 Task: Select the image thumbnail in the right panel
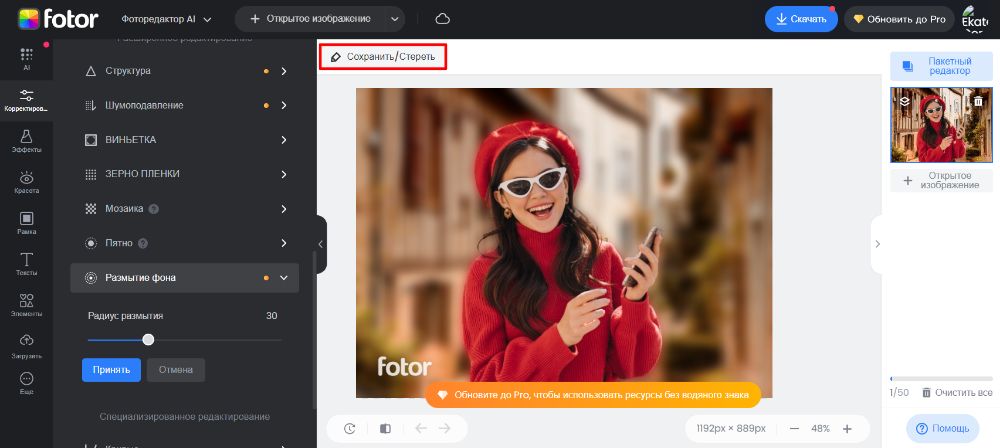click(x=941, y=125)
